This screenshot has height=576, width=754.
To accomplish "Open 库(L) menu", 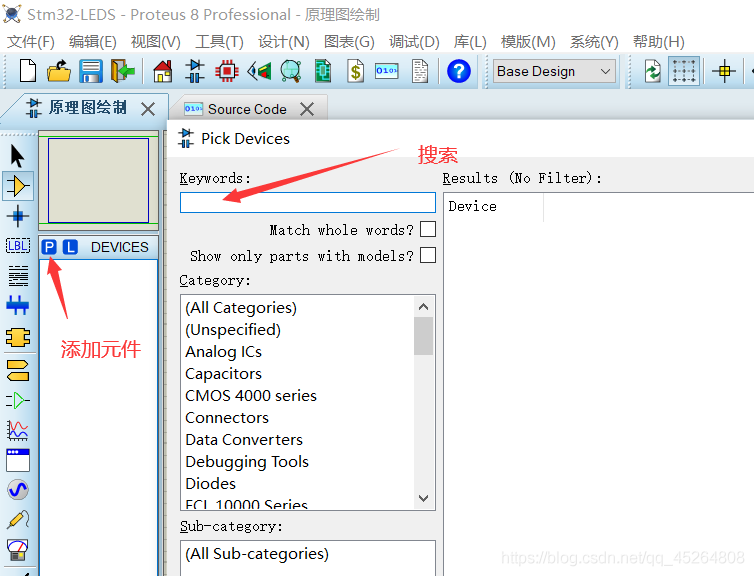I will point(470,42).
